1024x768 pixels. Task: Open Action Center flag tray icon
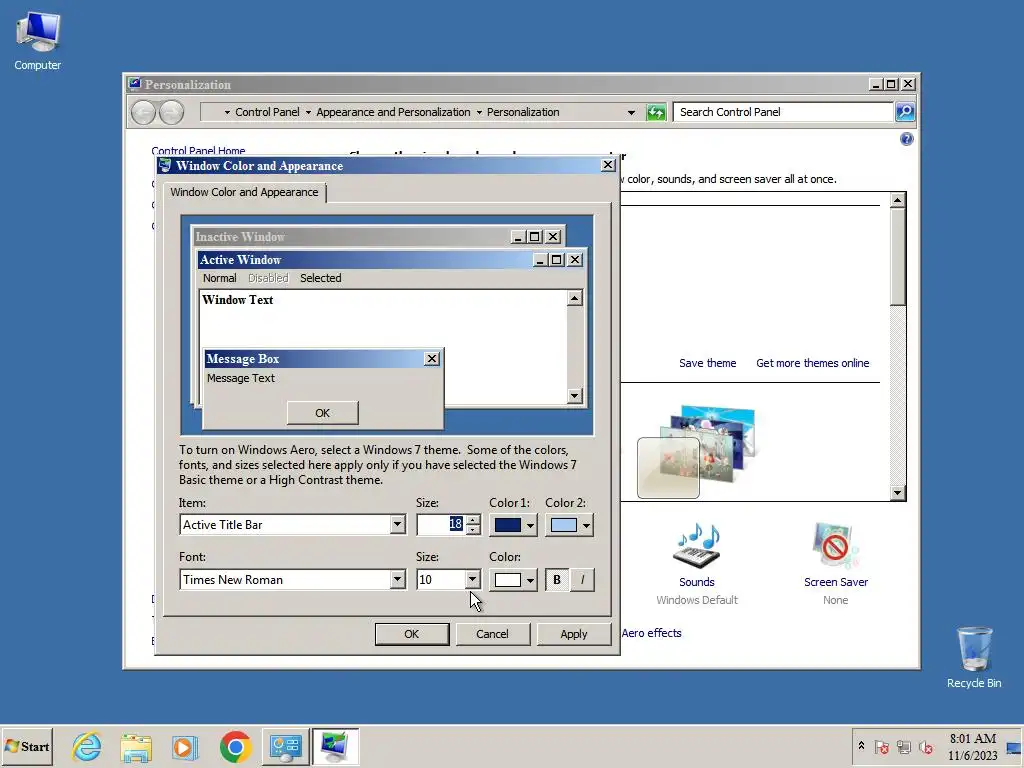point(882,746)
